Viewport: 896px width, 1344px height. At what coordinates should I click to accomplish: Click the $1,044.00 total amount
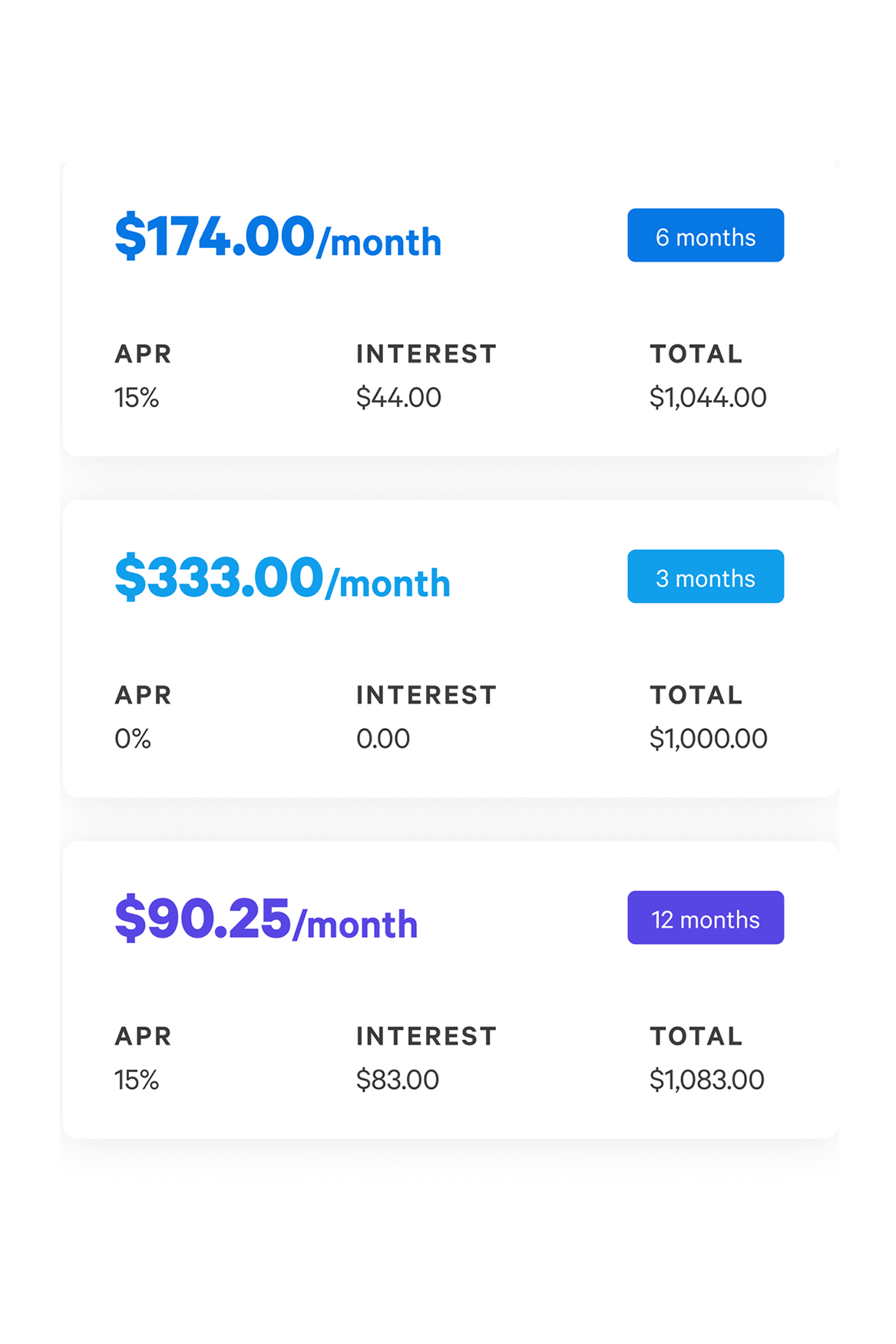pos(708,398)
